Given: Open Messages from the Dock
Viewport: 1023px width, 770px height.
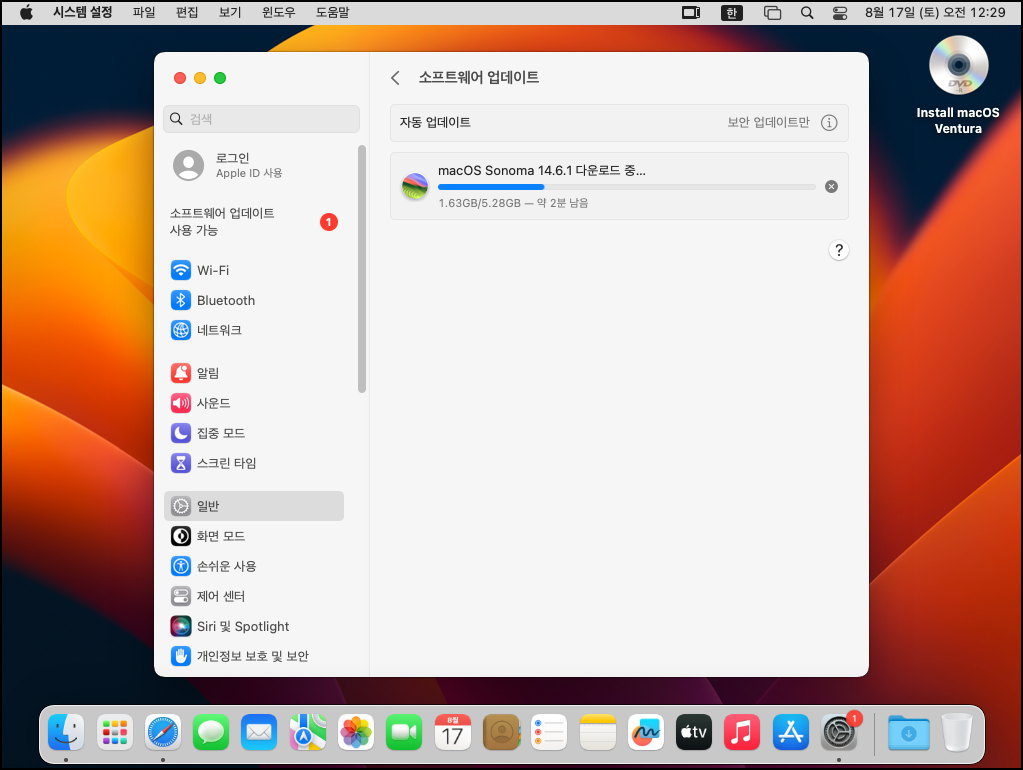Looking at the screenshot, I should (211, 732).
